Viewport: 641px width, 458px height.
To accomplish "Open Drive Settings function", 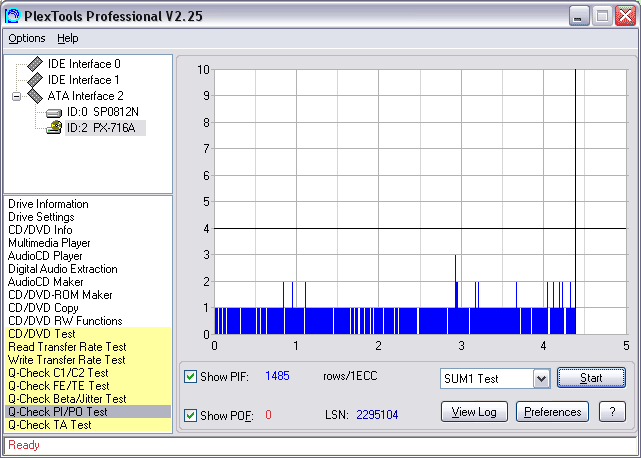I will pos(41,217).
